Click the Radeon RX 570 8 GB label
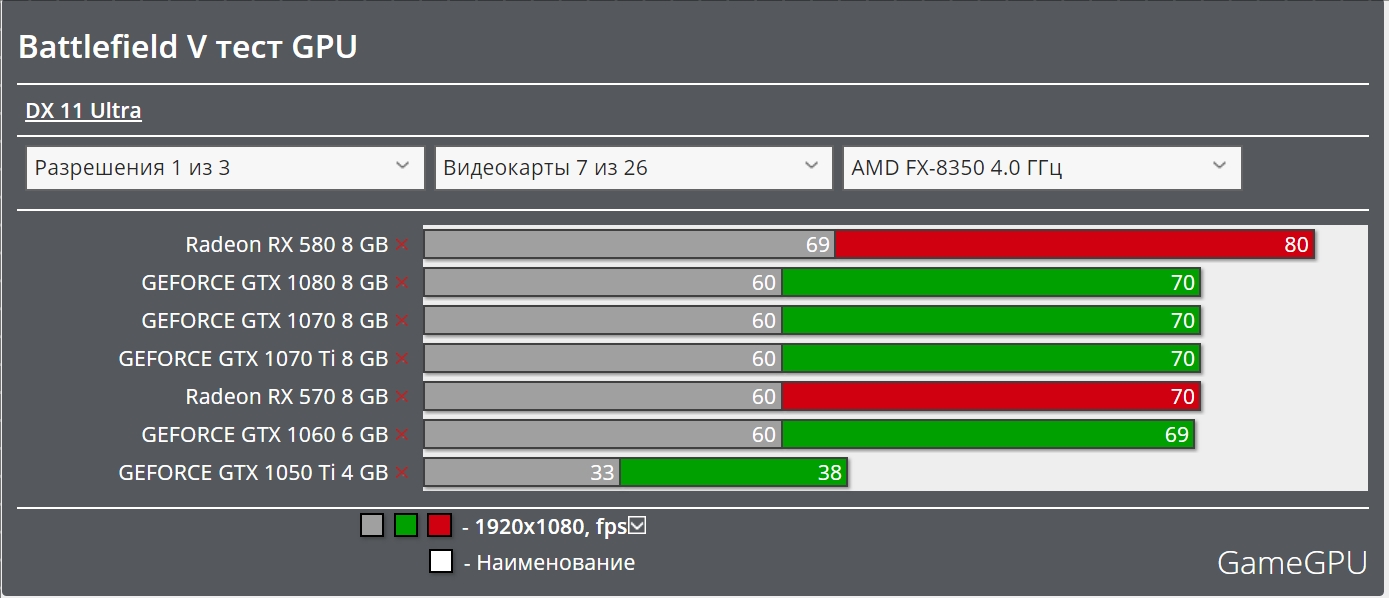1389x598 pixels. [287, 397]
